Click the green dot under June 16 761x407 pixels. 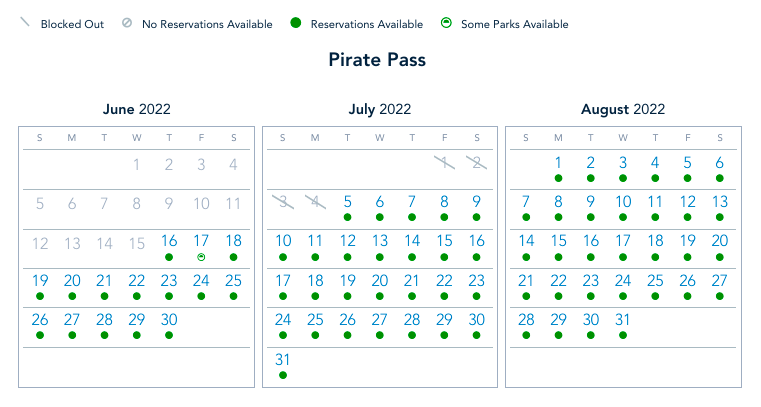[169, 257]
